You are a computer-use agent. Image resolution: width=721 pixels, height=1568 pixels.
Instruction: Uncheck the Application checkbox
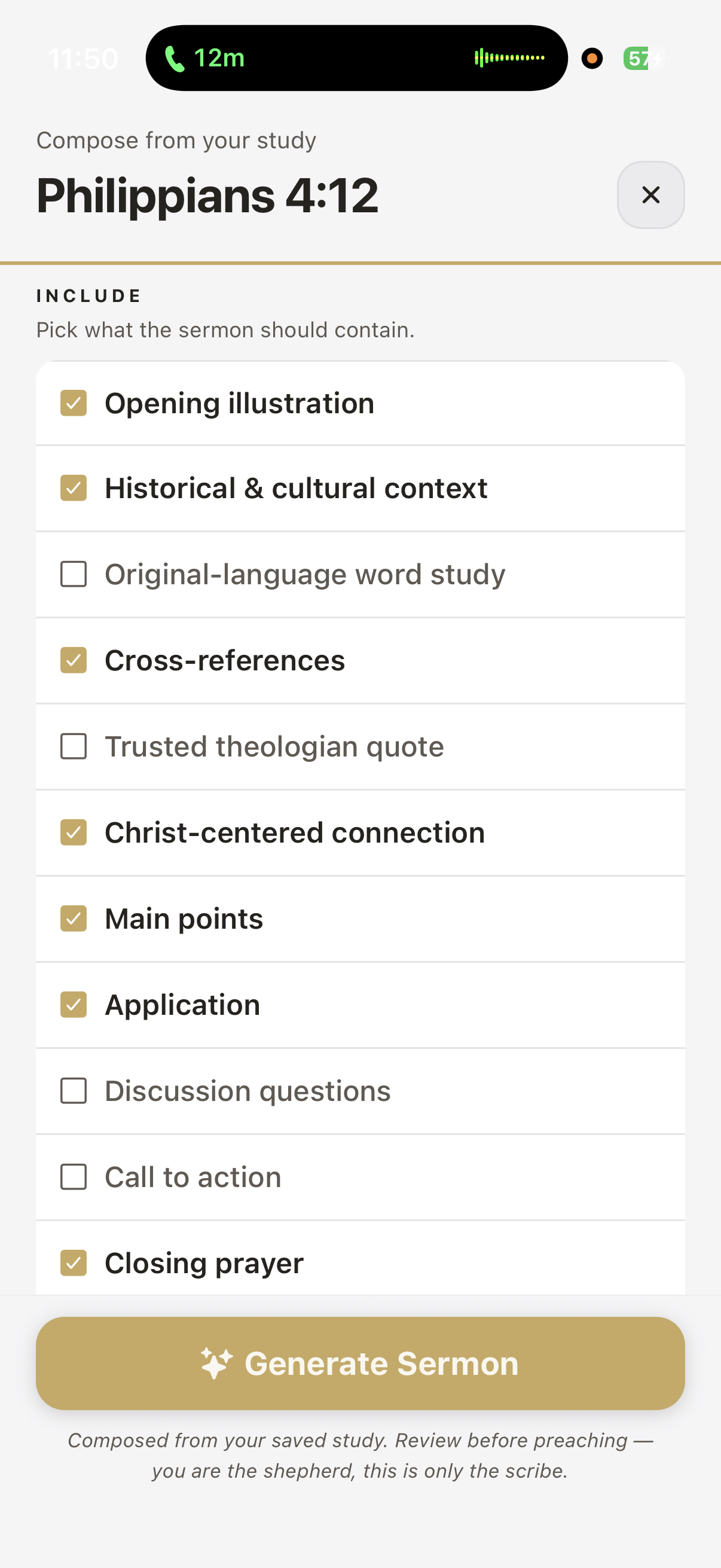tap(74, 1004)
